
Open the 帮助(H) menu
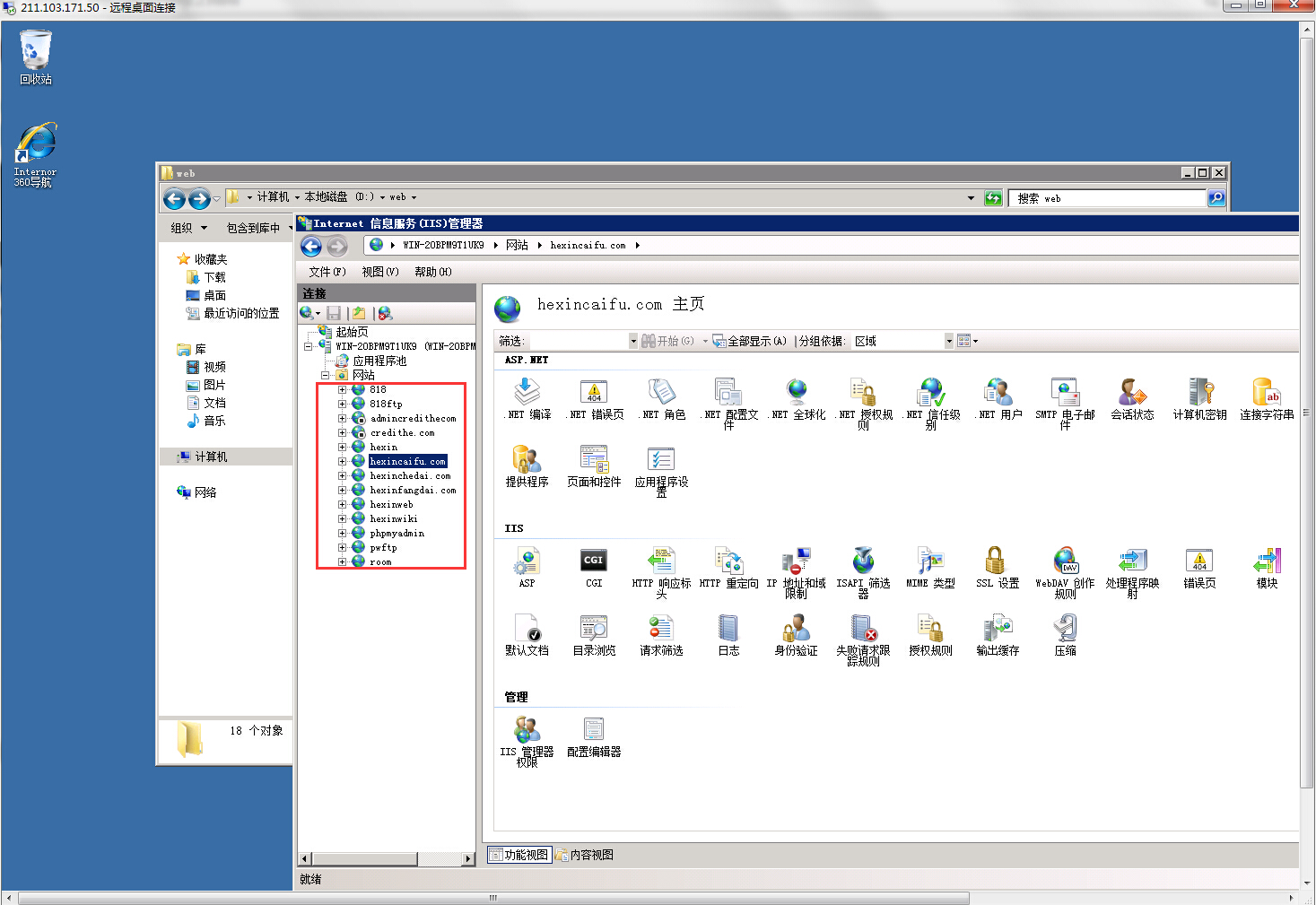pos(433,272)
